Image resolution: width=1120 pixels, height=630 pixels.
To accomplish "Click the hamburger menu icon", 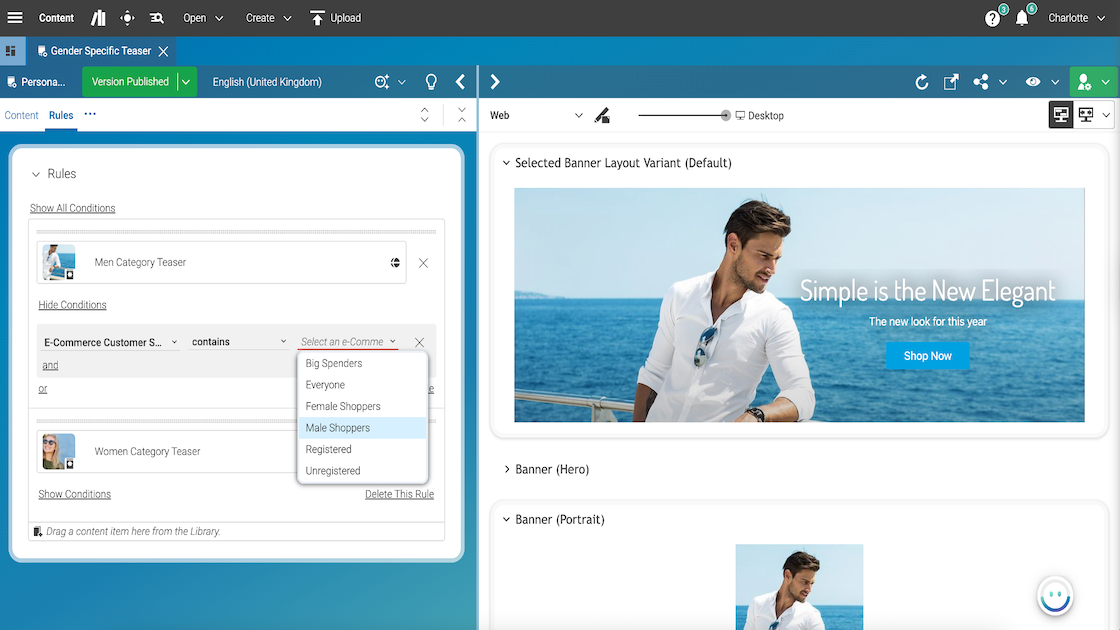I will tap(15, 18).
